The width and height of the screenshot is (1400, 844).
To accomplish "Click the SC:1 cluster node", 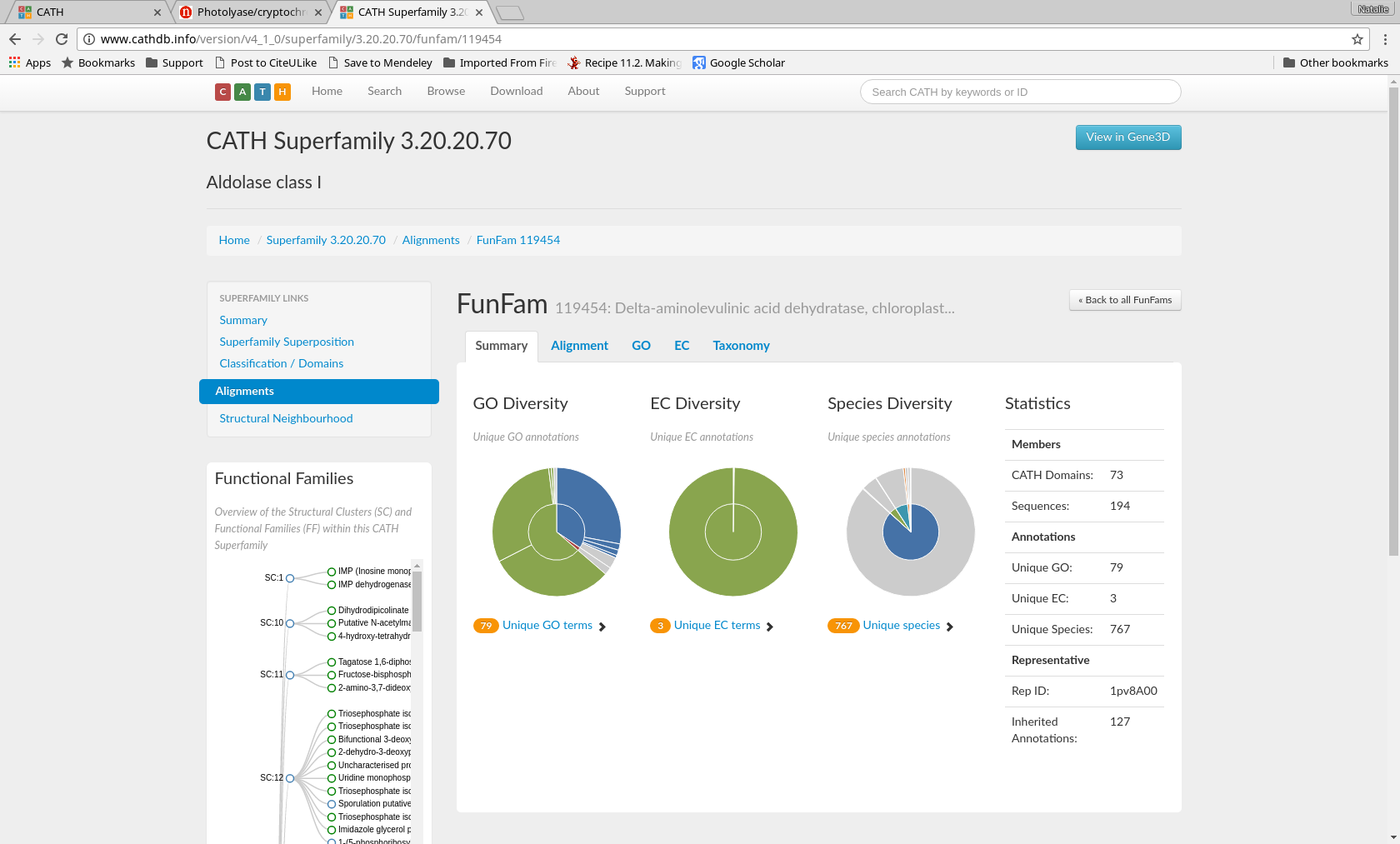I will [290, 578].
